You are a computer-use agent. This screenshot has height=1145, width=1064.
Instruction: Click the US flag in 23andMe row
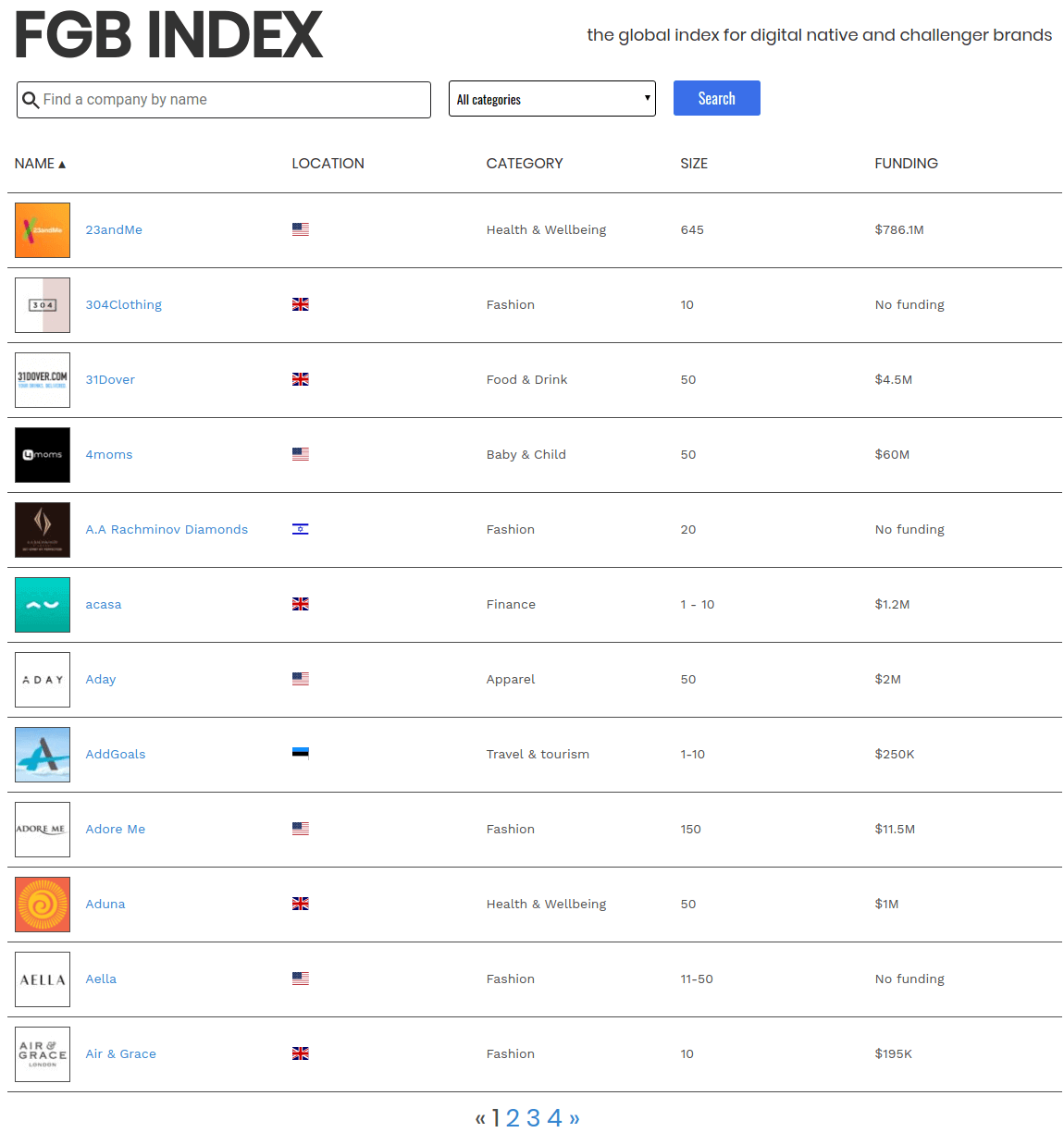click(x=301, y=229)
